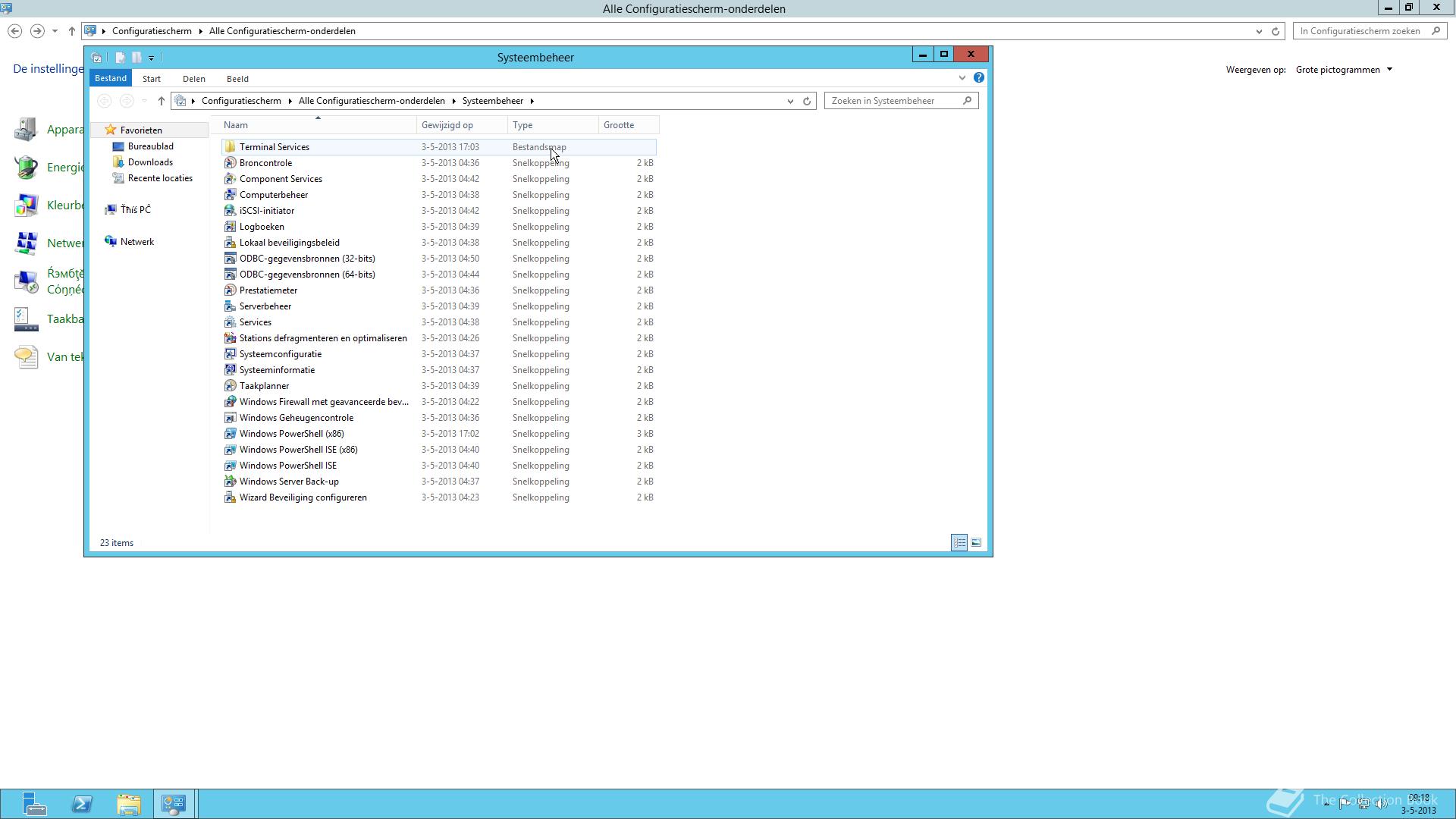The width and height of the screenshot is (1456, 819).
Task: Launch PowerShell from the taskbar
Action: coord(82,804)
